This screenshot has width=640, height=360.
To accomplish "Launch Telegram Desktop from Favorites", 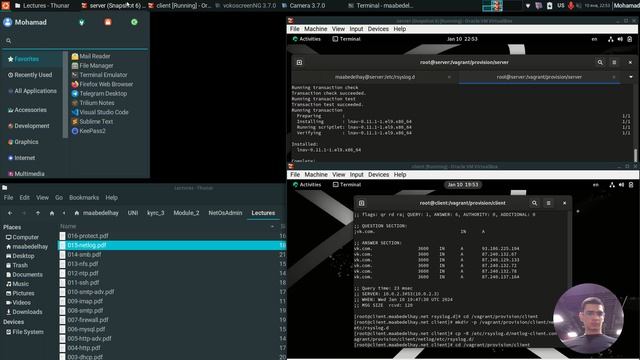I will tap(99, 94).
